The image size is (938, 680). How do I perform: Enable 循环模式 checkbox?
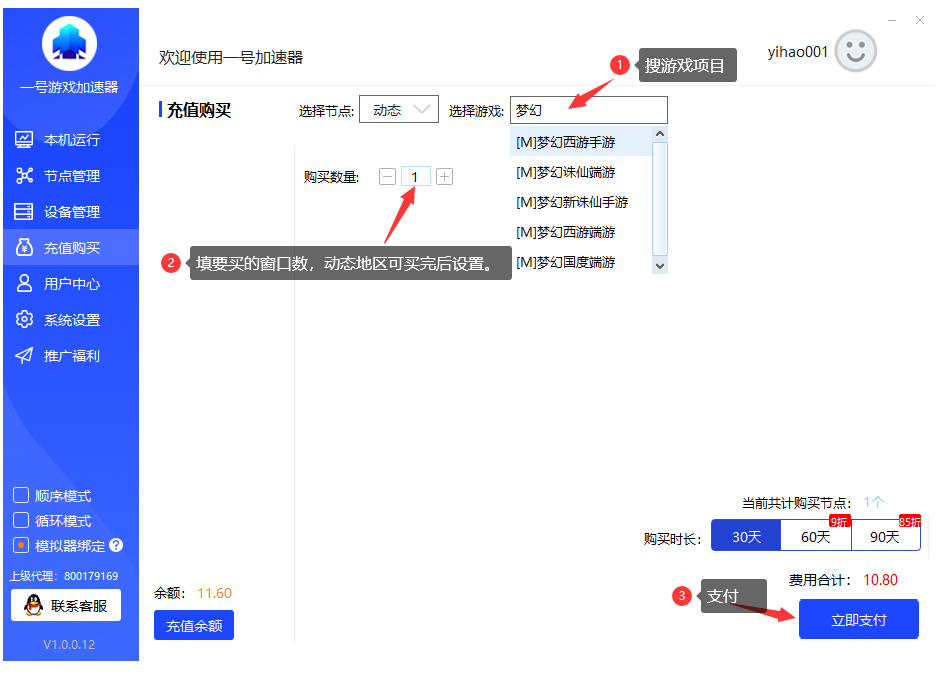21,520
